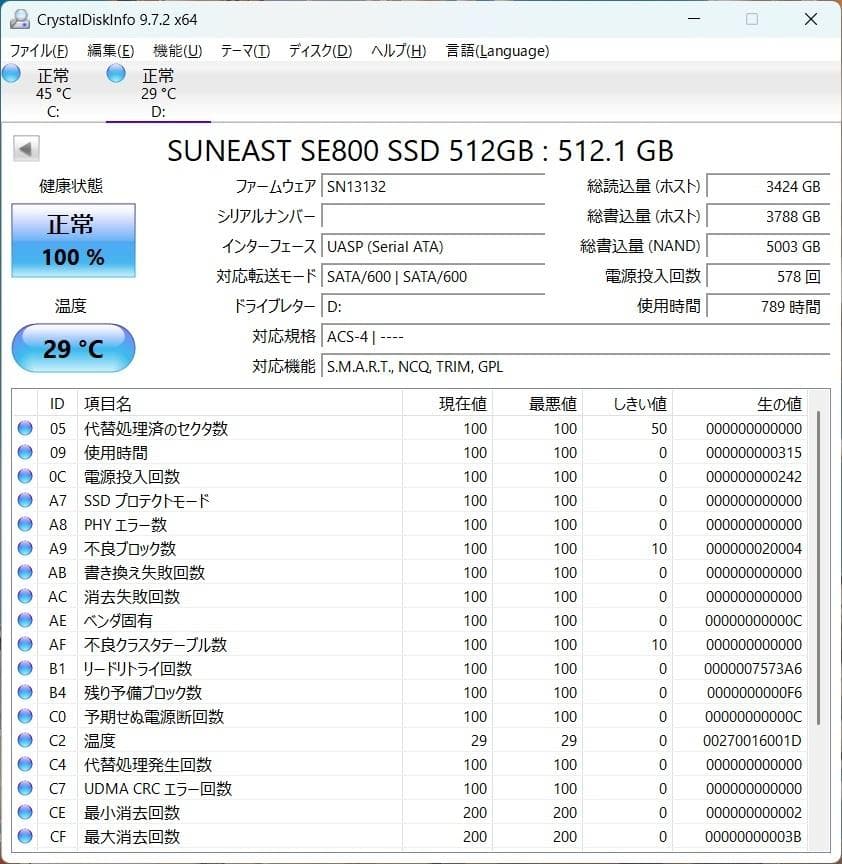Open the 機能(U) menu

click(x=177, y=51)
